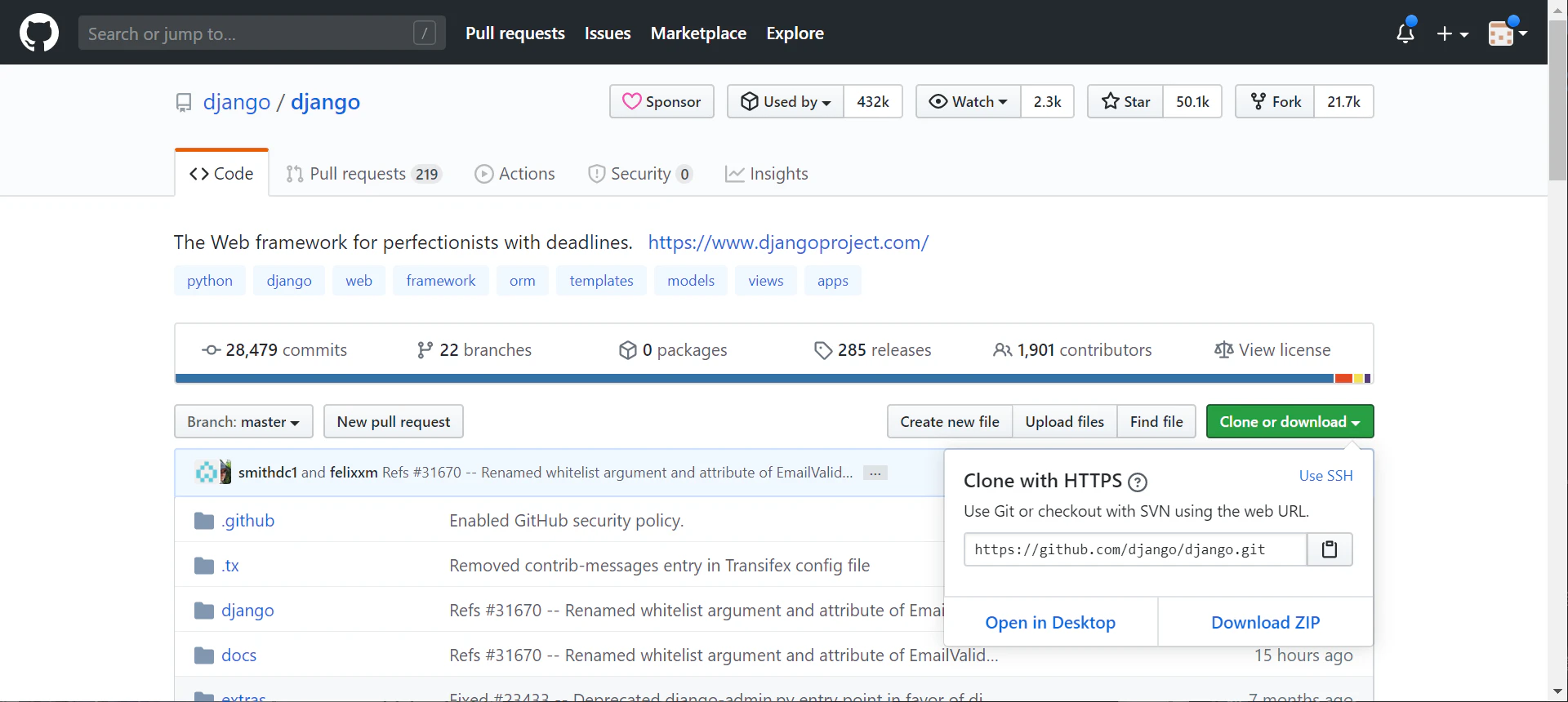Image resolution: width=1568 pixels, height=702 pixels.
Task: View the Insights tab
Action: 767,174
